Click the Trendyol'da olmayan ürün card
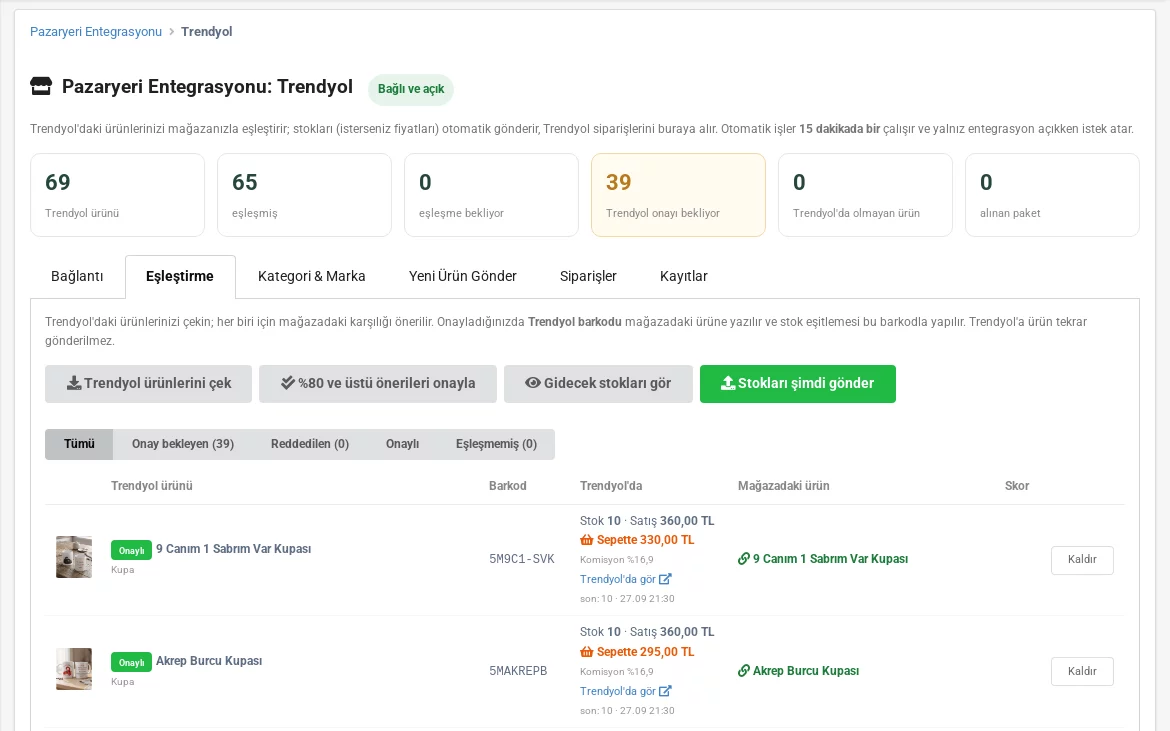Screen dimensions: 1170x731 tap(866, 195)
